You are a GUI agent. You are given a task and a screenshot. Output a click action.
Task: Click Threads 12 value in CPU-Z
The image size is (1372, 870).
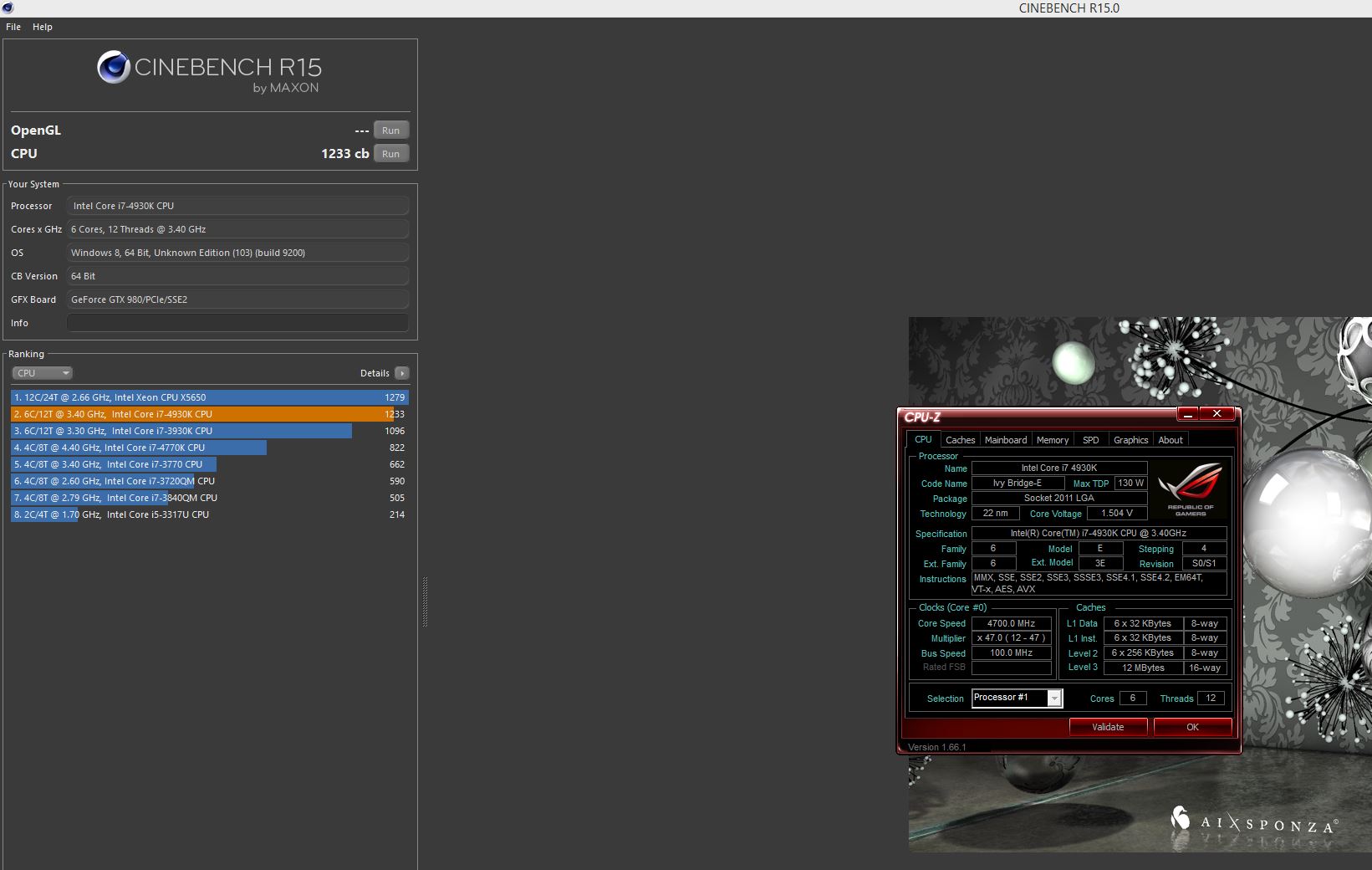[1211, 698]
